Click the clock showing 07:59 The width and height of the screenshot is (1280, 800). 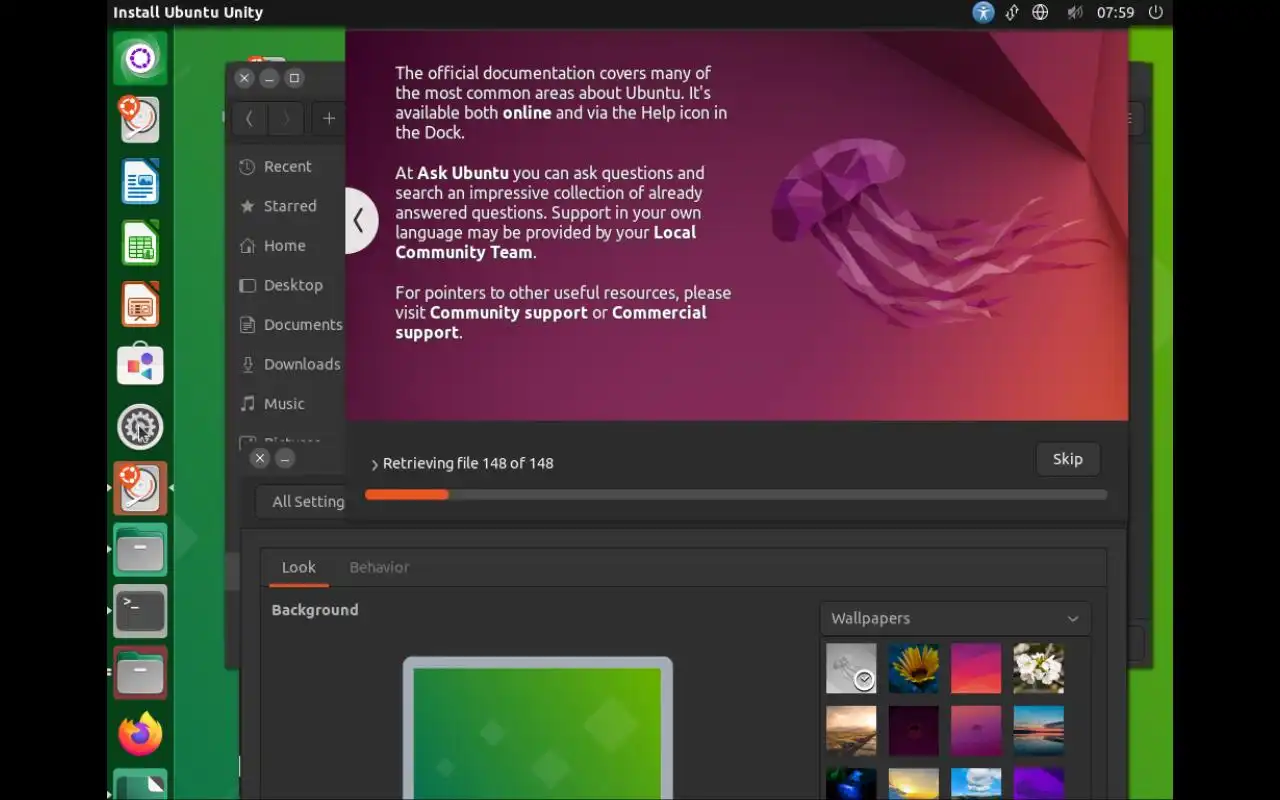click(x=1115, y=13)
